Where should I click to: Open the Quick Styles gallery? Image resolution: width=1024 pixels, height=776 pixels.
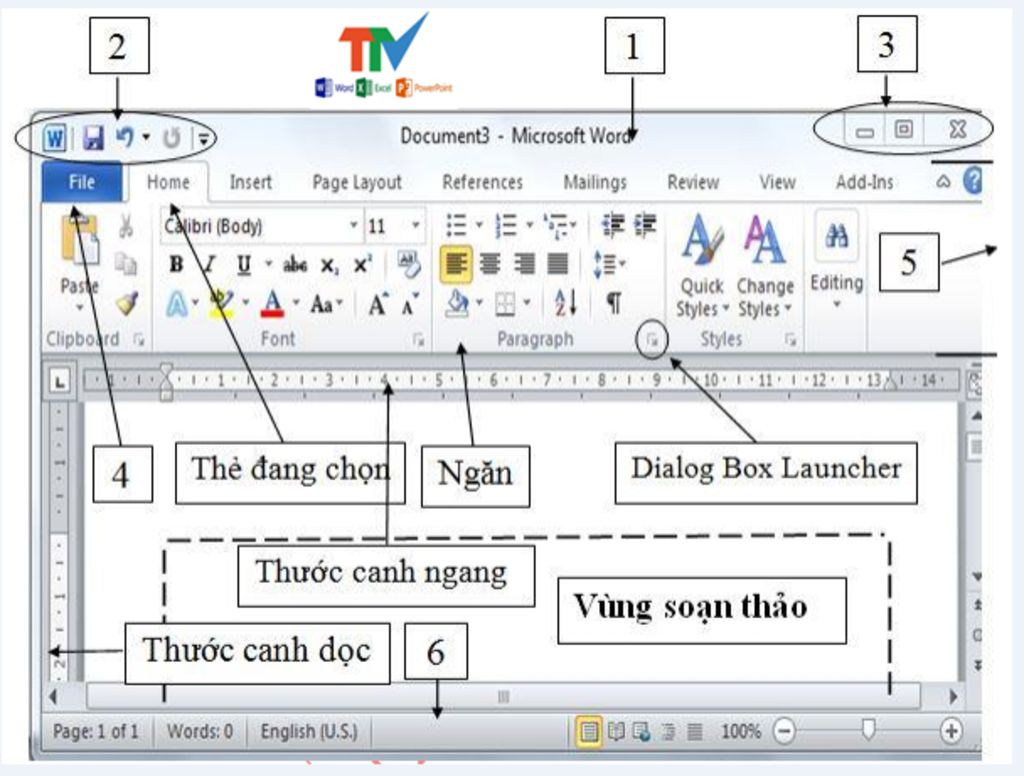tap(702, 268)
